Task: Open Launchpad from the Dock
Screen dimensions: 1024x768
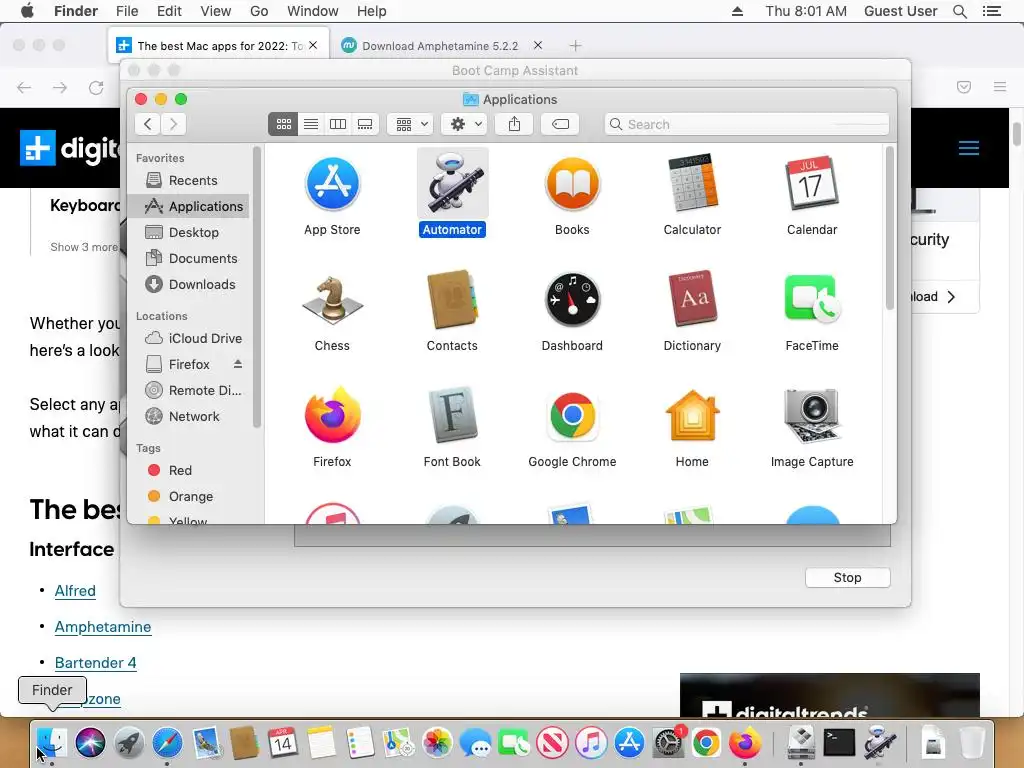Action: point(129,743)
